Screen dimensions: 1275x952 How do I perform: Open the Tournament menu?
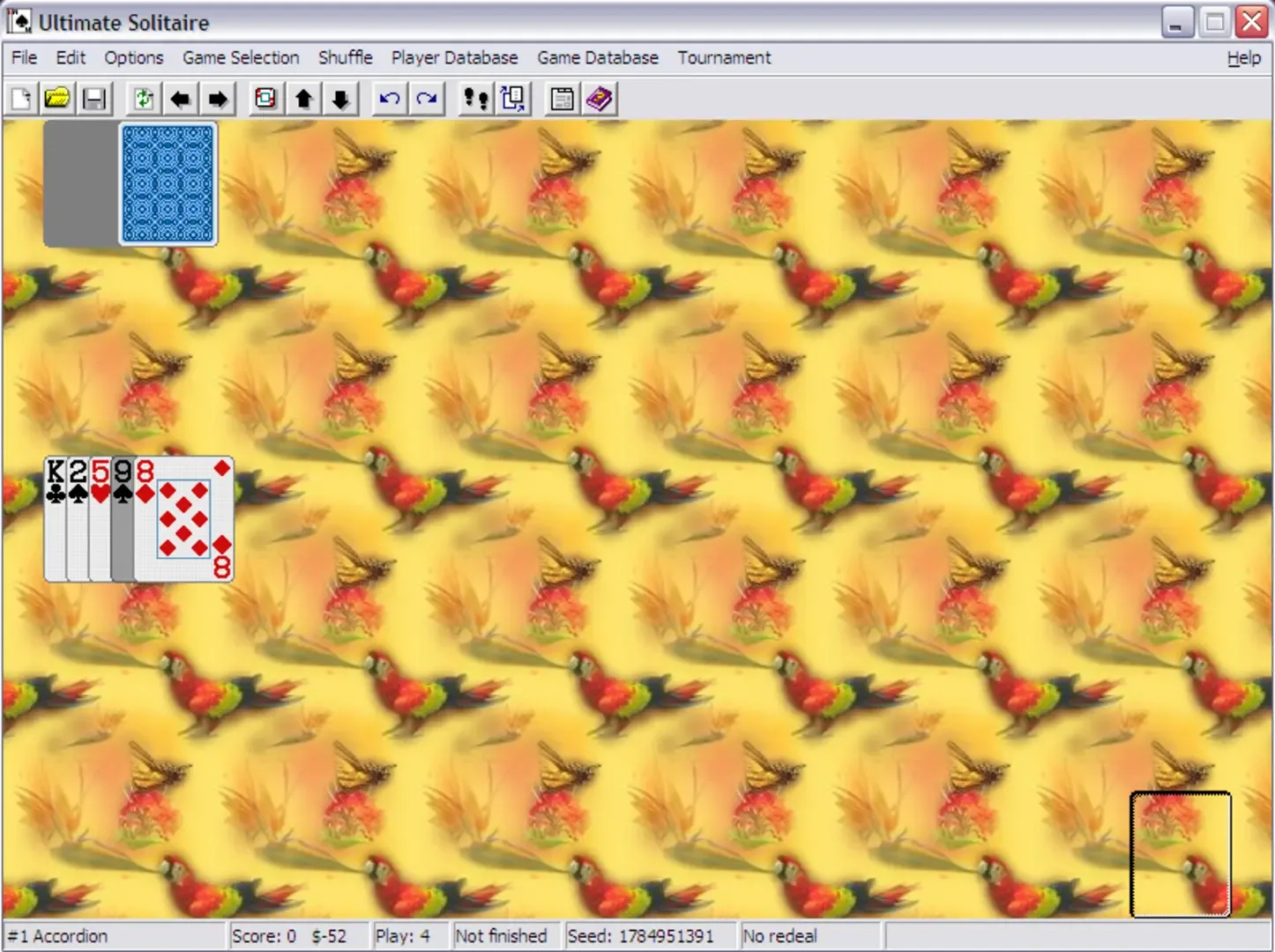(723, 57)
